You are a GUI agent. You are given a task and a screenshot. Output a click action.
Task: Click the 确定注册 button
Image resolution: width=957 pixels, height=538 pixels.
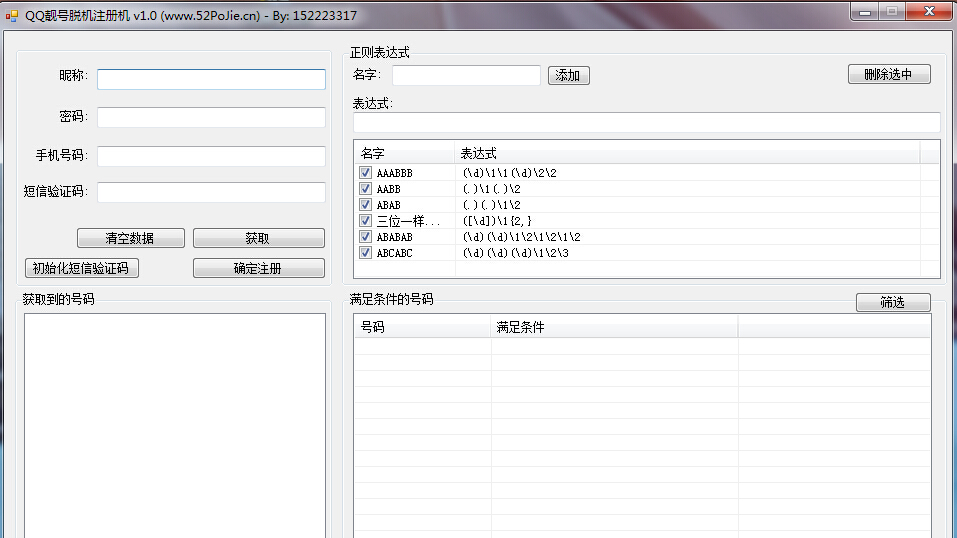(x=258, y=268)
